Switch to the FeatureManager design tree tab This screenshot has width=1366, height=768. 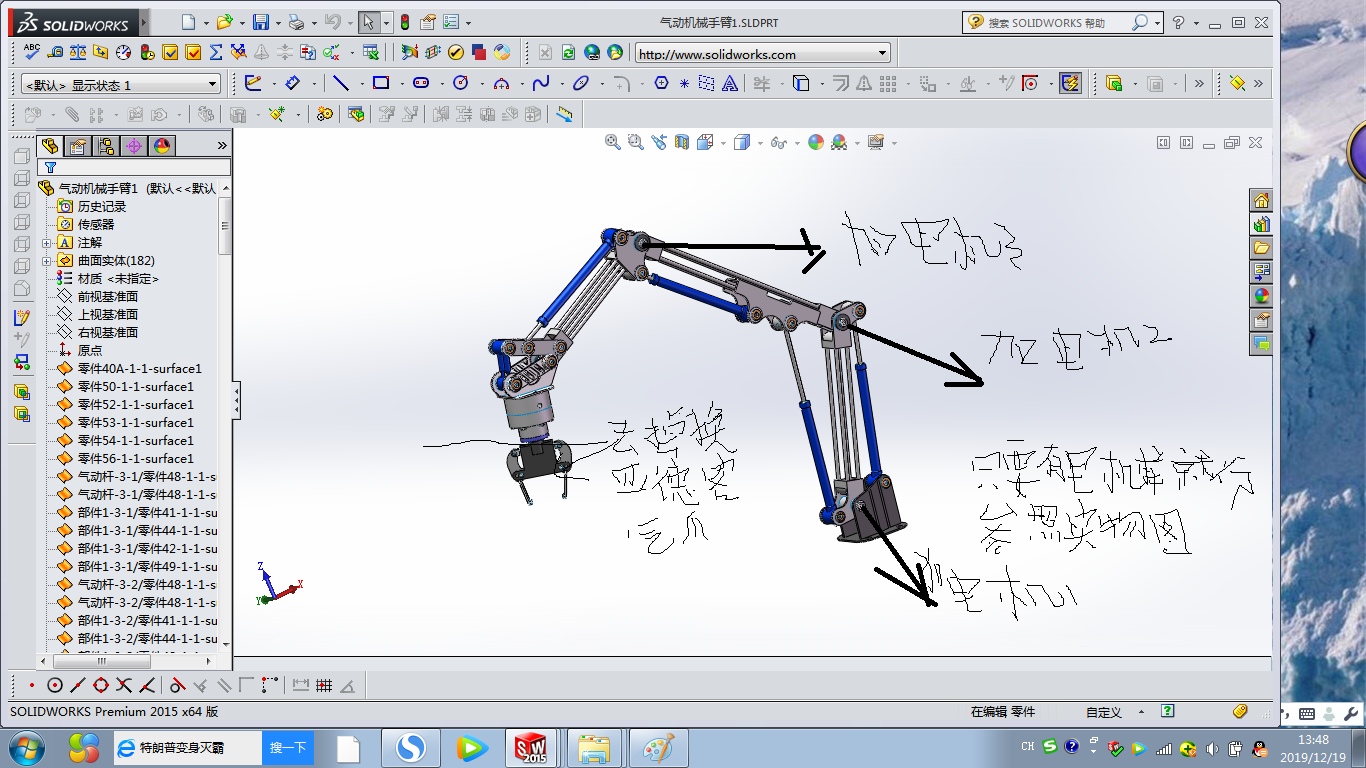click(x=50, y=146)
